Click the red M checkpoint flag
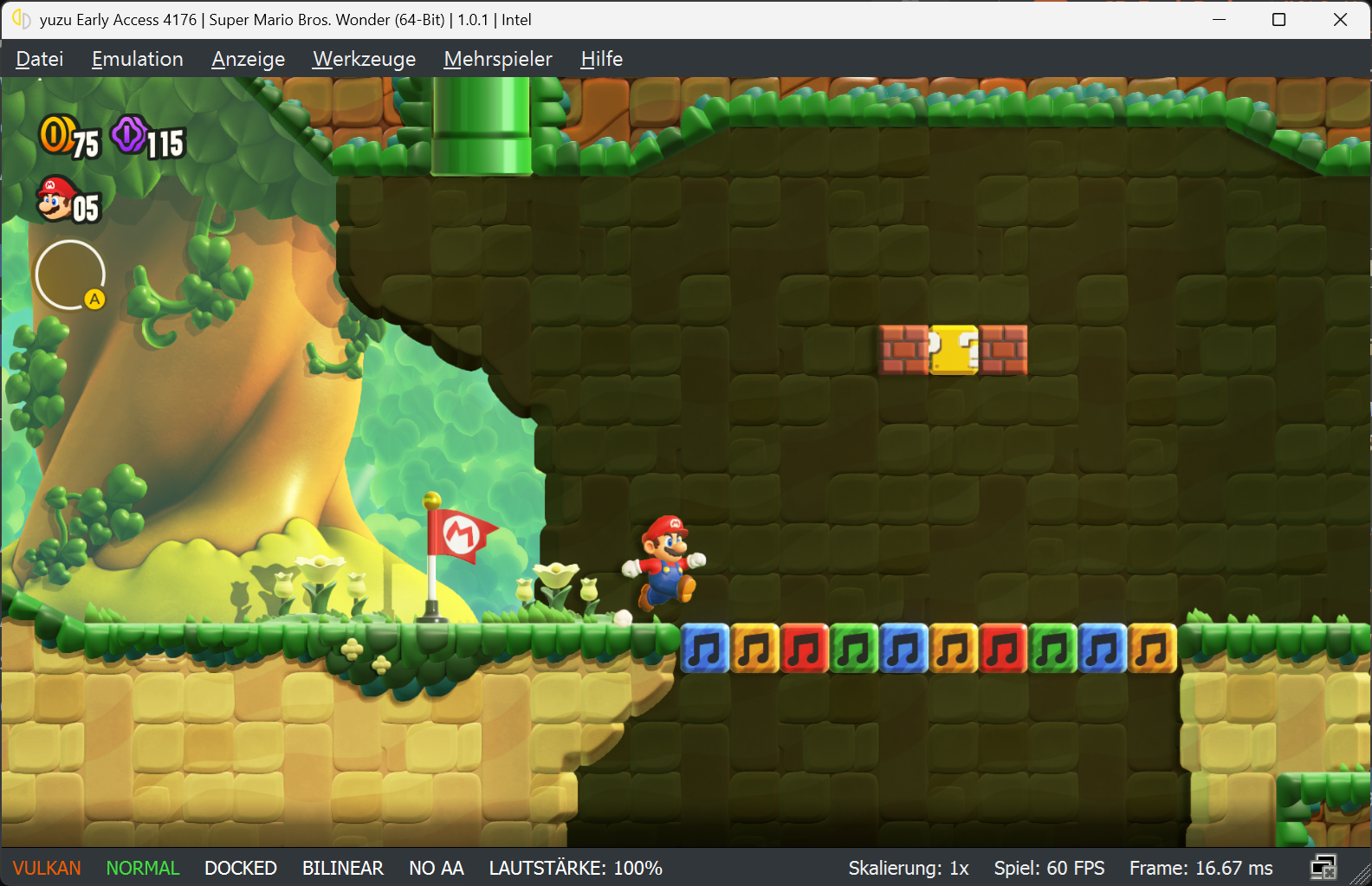 (x=463, y=535)
